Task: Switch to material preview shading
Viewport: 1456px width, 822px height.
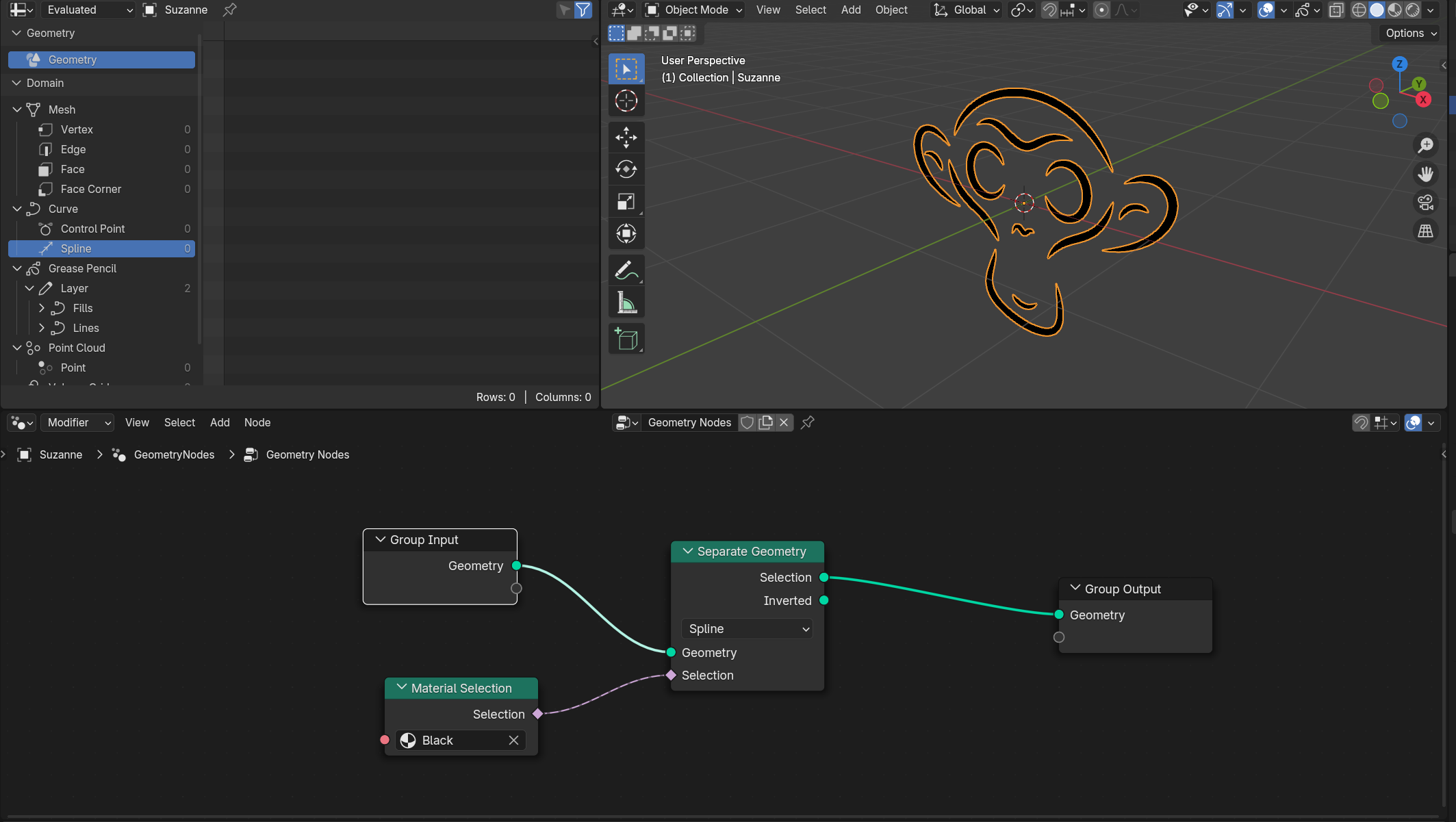Action: (x=1394, y=10)
